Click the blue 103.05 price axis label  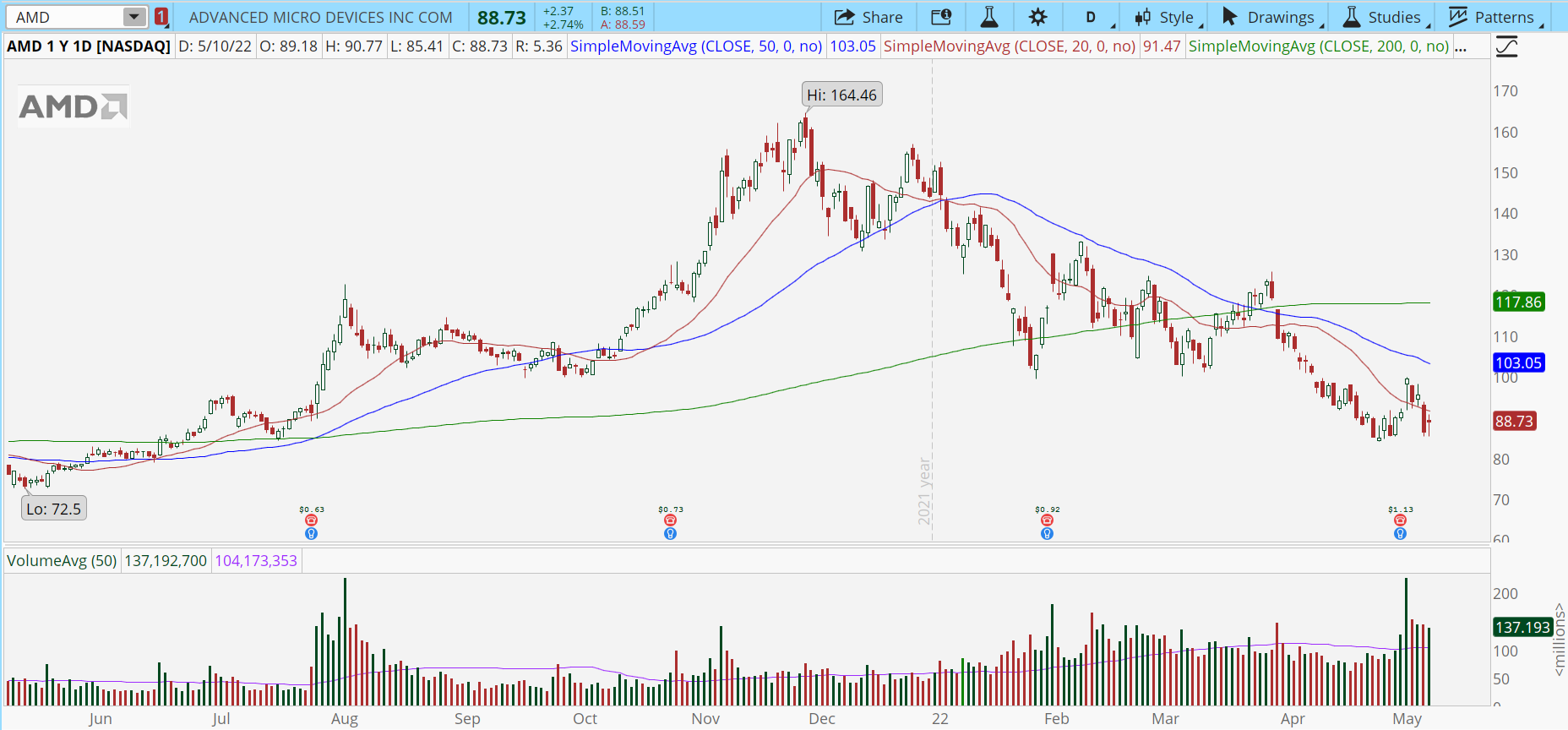click(x=1518, y=362)
